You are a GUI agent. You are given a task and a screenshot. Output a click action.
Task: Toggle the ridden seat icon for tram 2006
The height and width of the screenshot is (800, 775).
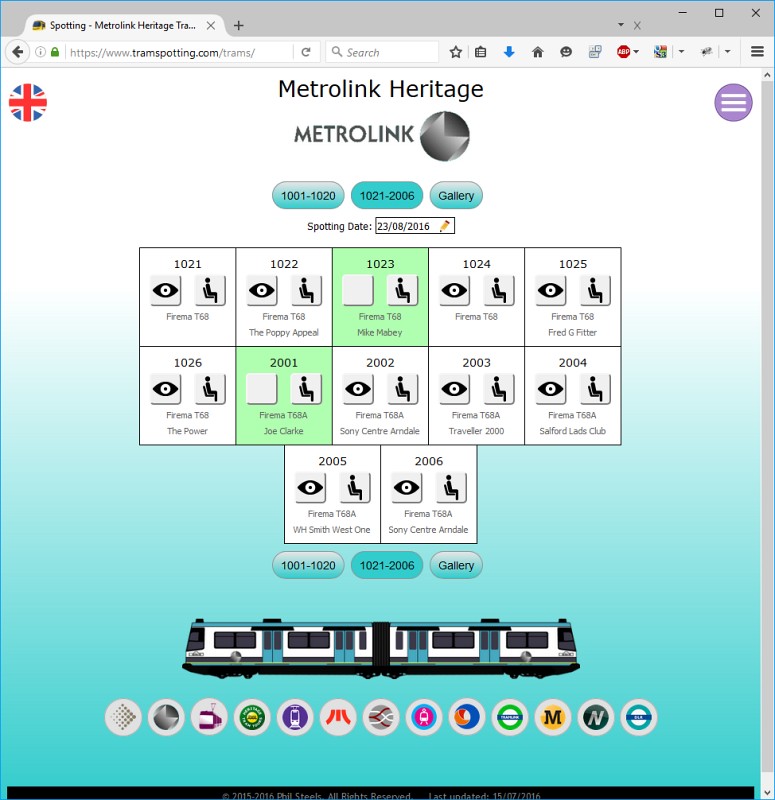coord(451,487)
